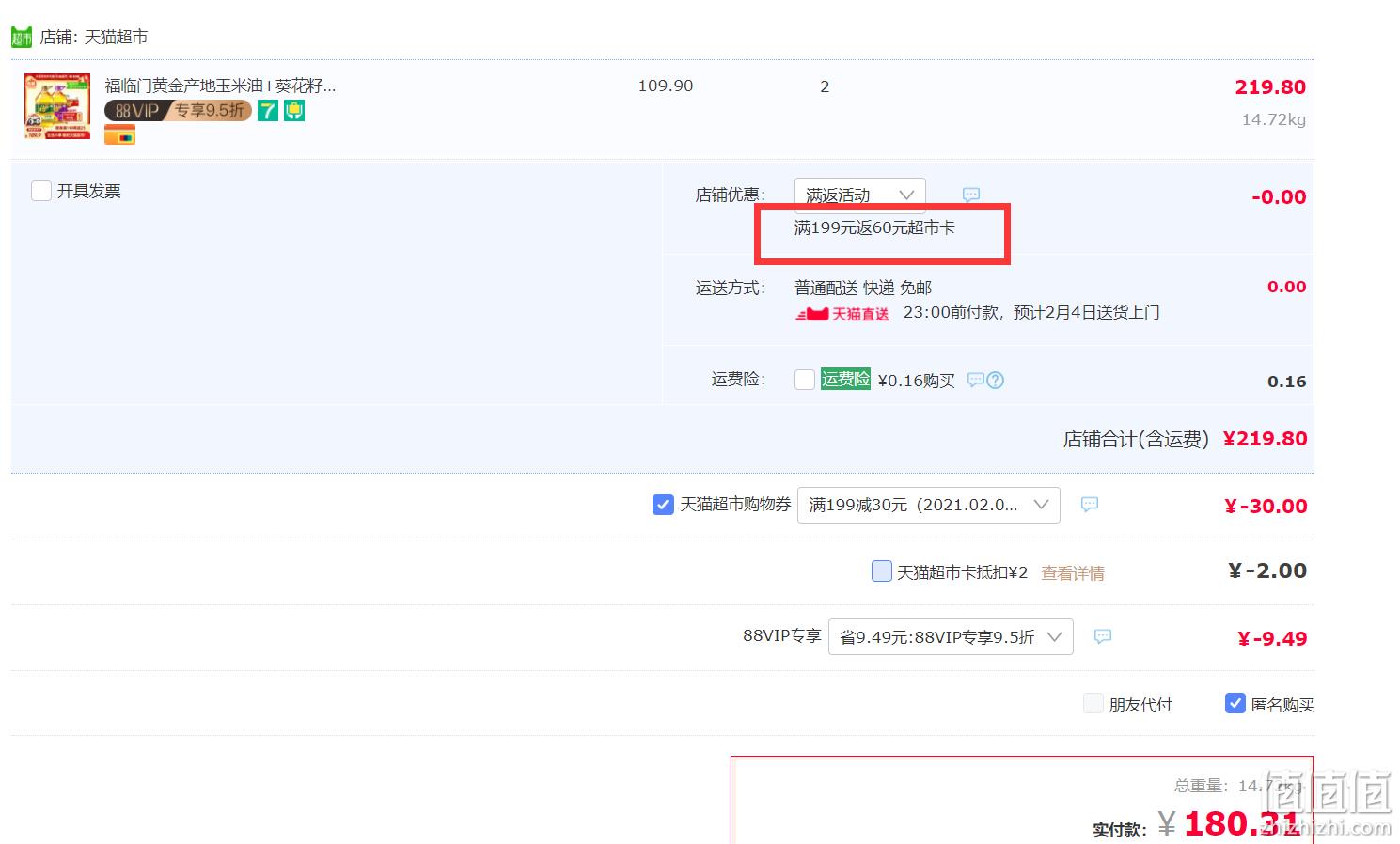Click comment icon next to 88VIP专享9.5折 dropdown
Viewport: 1400px width, 844px height.
click(1103, 636)
